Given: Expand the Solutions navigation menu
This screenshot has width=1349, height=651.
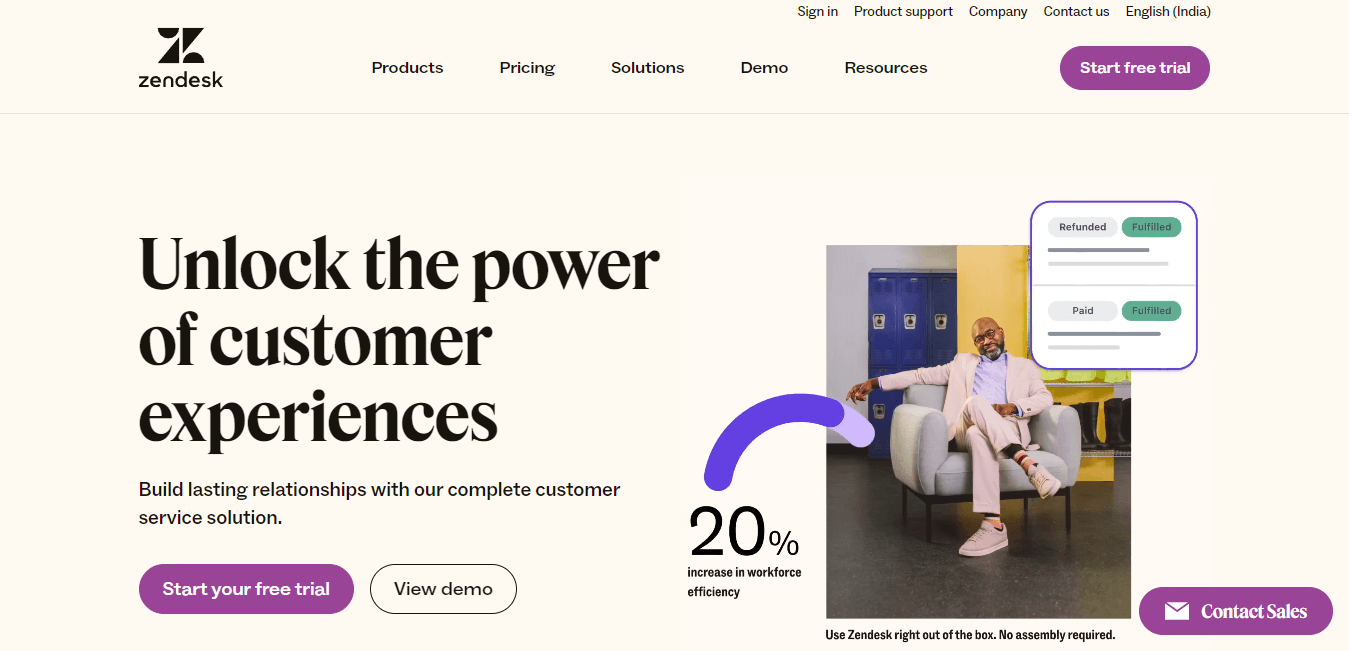Looking at the screenshot, I should [647, 67].
